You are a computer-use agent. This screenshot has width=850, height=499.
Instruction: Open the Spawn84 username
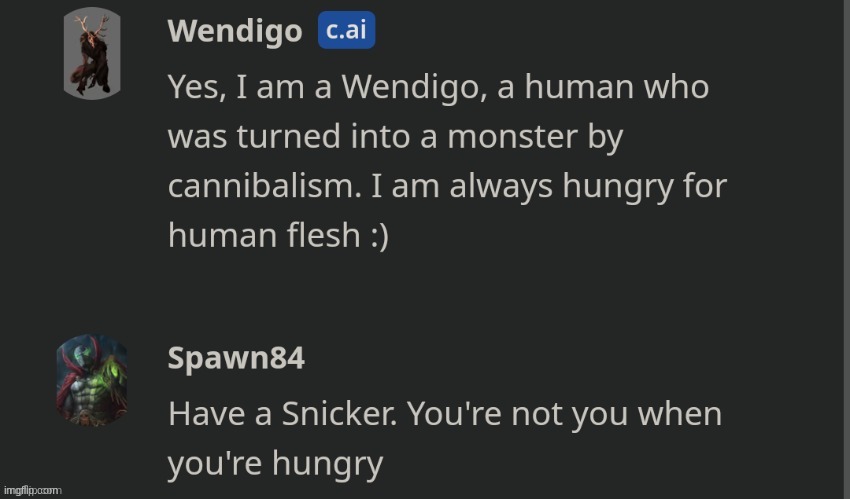(x=236, y=359)
